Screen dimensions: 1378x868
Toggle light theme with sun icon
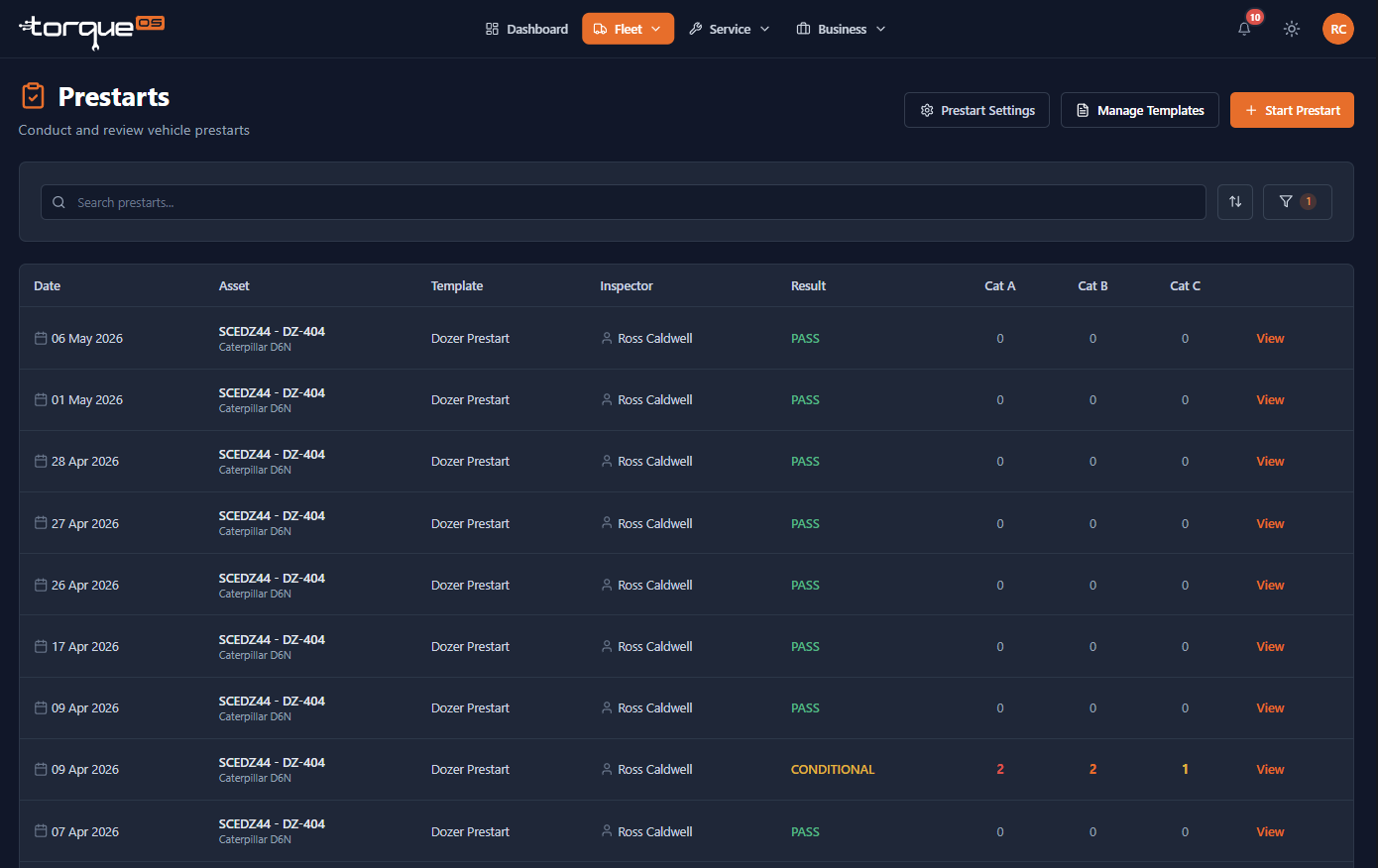1292,29
